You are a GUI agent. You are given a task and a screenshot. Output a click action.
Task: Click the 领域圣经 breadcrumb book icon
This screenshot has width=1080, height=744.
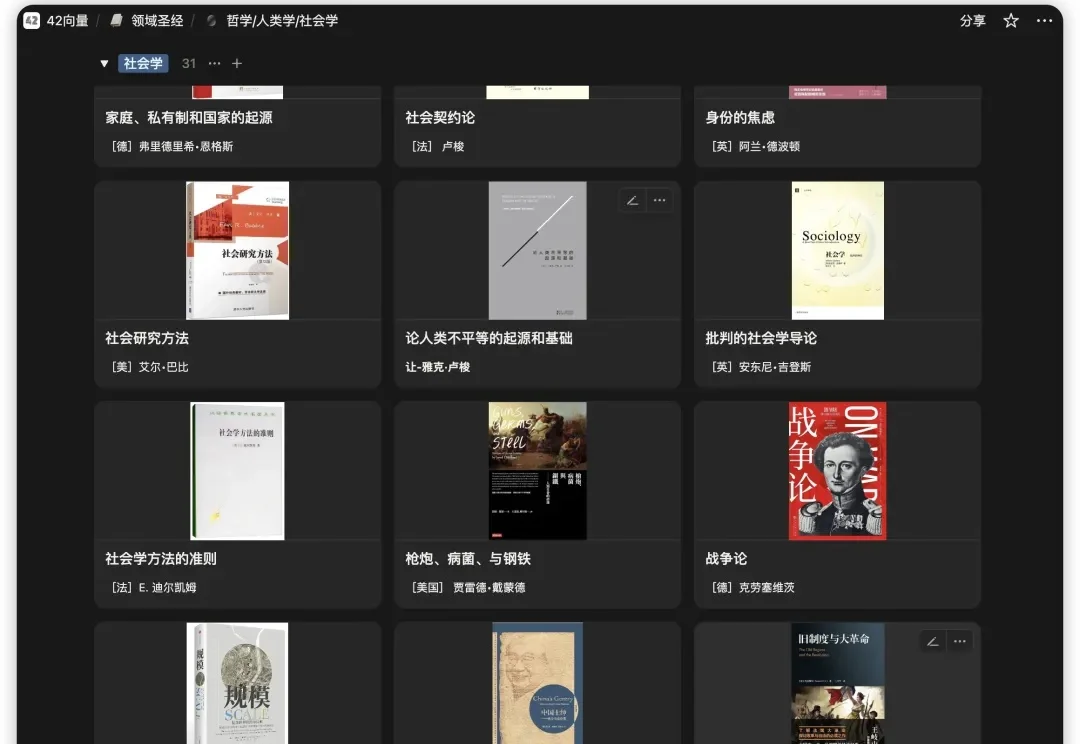(x=115, y=19)
